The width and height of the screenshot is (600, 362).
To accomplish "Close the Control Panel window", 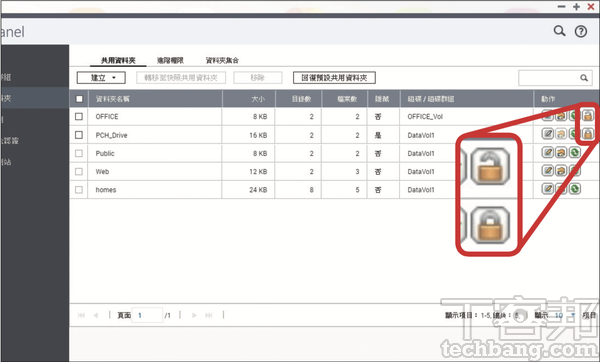I will click(x=591, y=7).
